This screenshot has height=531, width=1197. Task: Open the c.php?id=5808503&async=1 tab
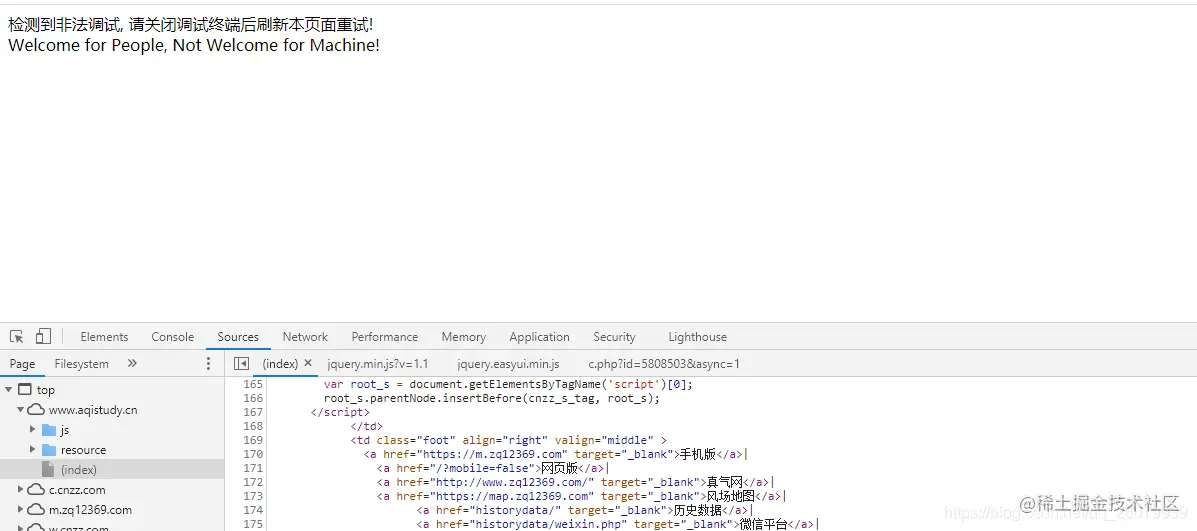click(x=664, y=364)
